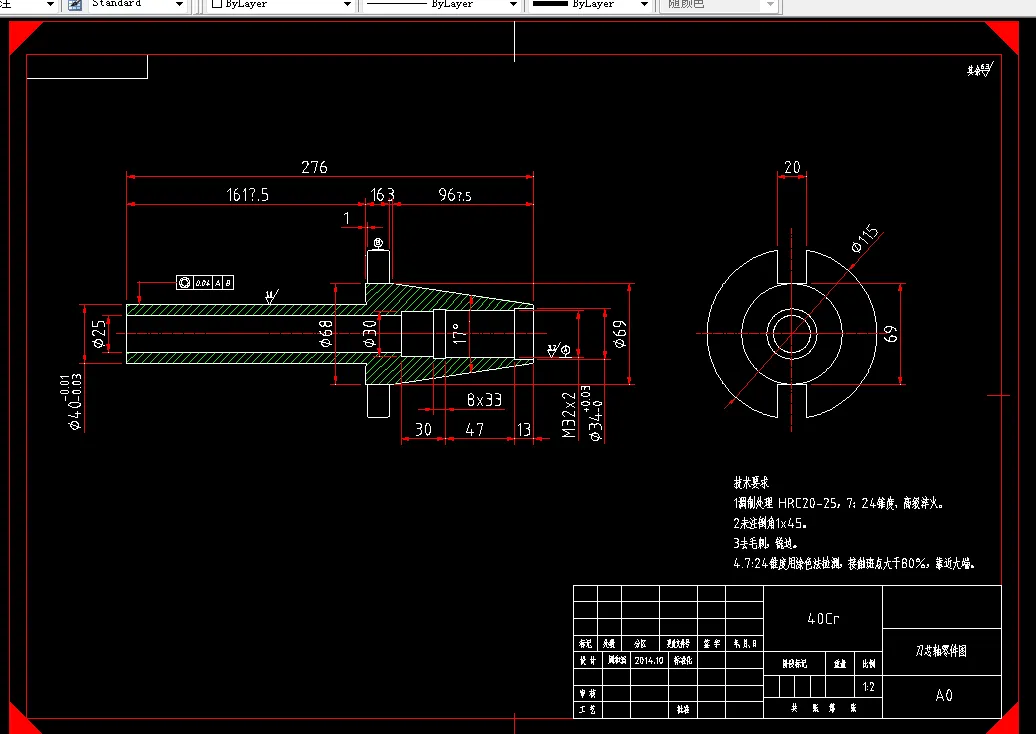Image resolution: width=1036 pixels, height=734 pixels.
Task: Select the 刀芯轴零件图 title cell
Action: tap(942, 651)
